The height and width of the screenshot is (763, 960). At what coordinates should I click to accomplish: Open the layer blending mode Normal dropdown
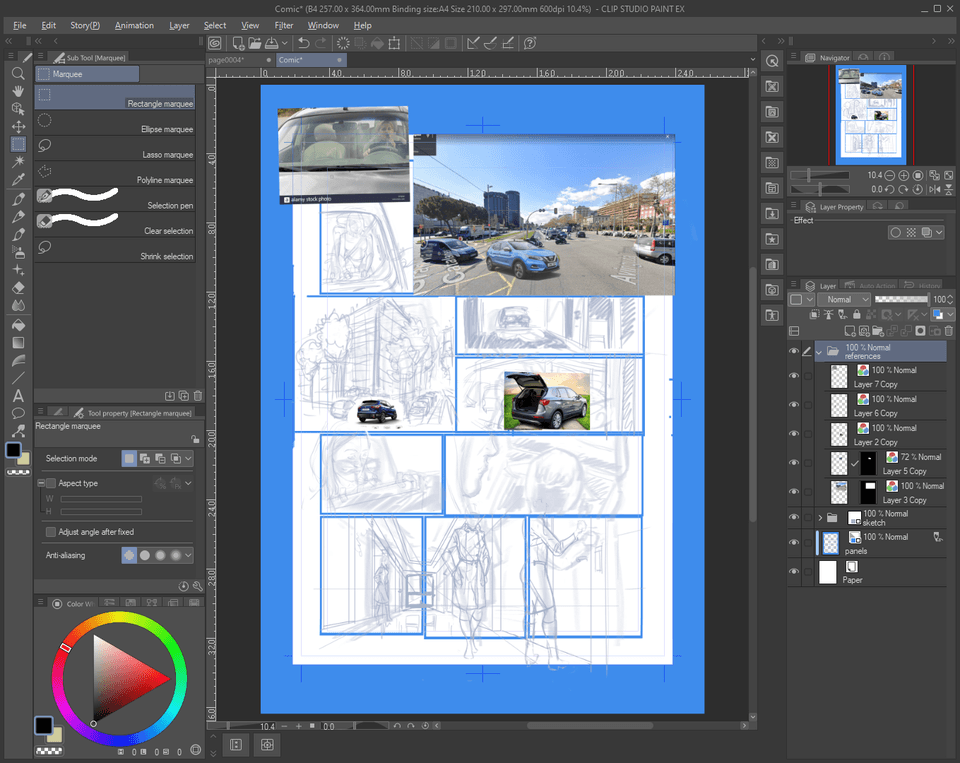(843, 299)
